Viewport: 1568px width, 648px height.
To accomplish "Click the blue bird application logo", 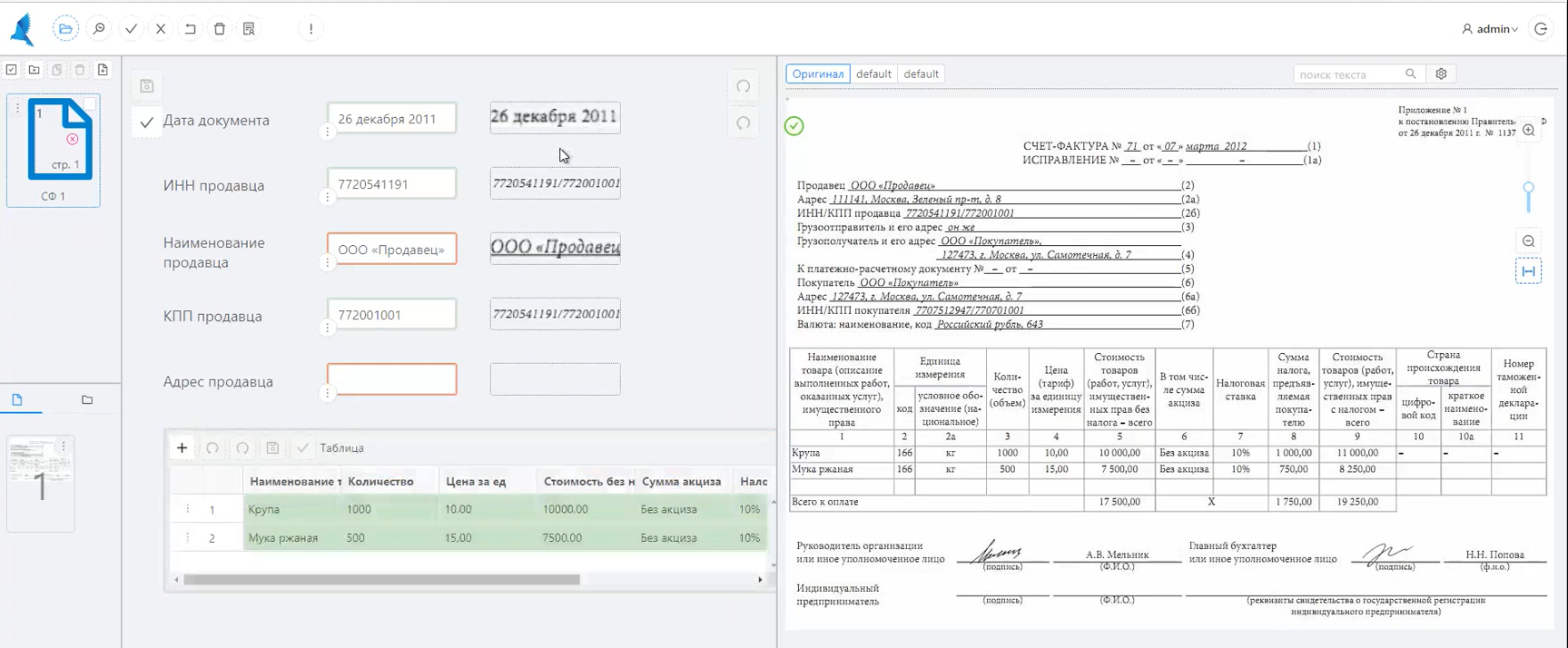I will point(23,29).
